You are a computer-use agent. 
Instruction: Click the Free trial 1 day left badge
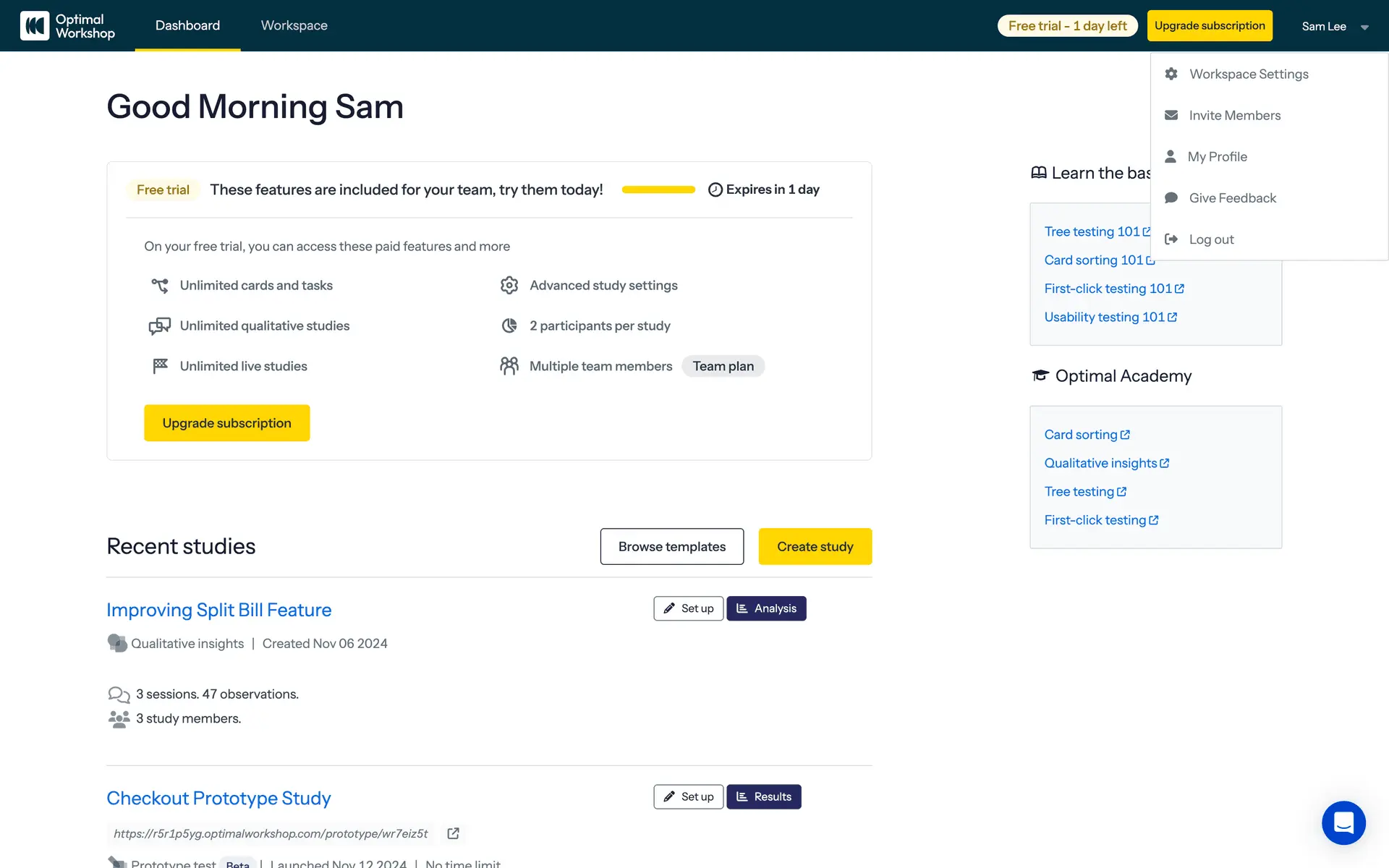click(1067, 26)
